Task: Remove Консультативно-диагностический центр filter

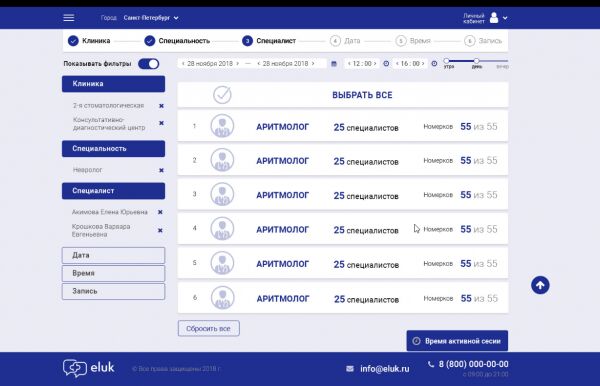Action: click(x=161, y=123)
